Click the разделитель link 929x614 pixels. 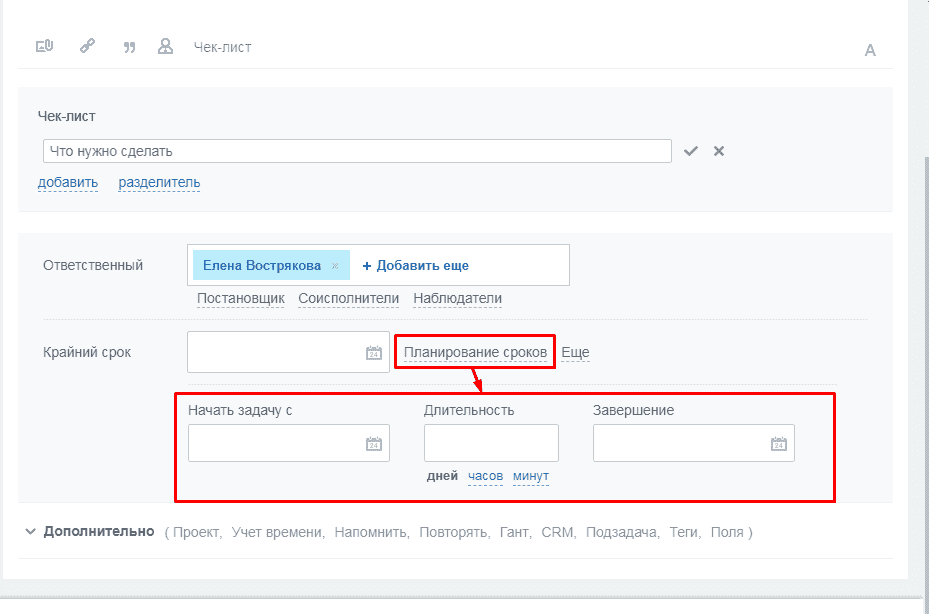pyautogui.click(x=159, y=182)
